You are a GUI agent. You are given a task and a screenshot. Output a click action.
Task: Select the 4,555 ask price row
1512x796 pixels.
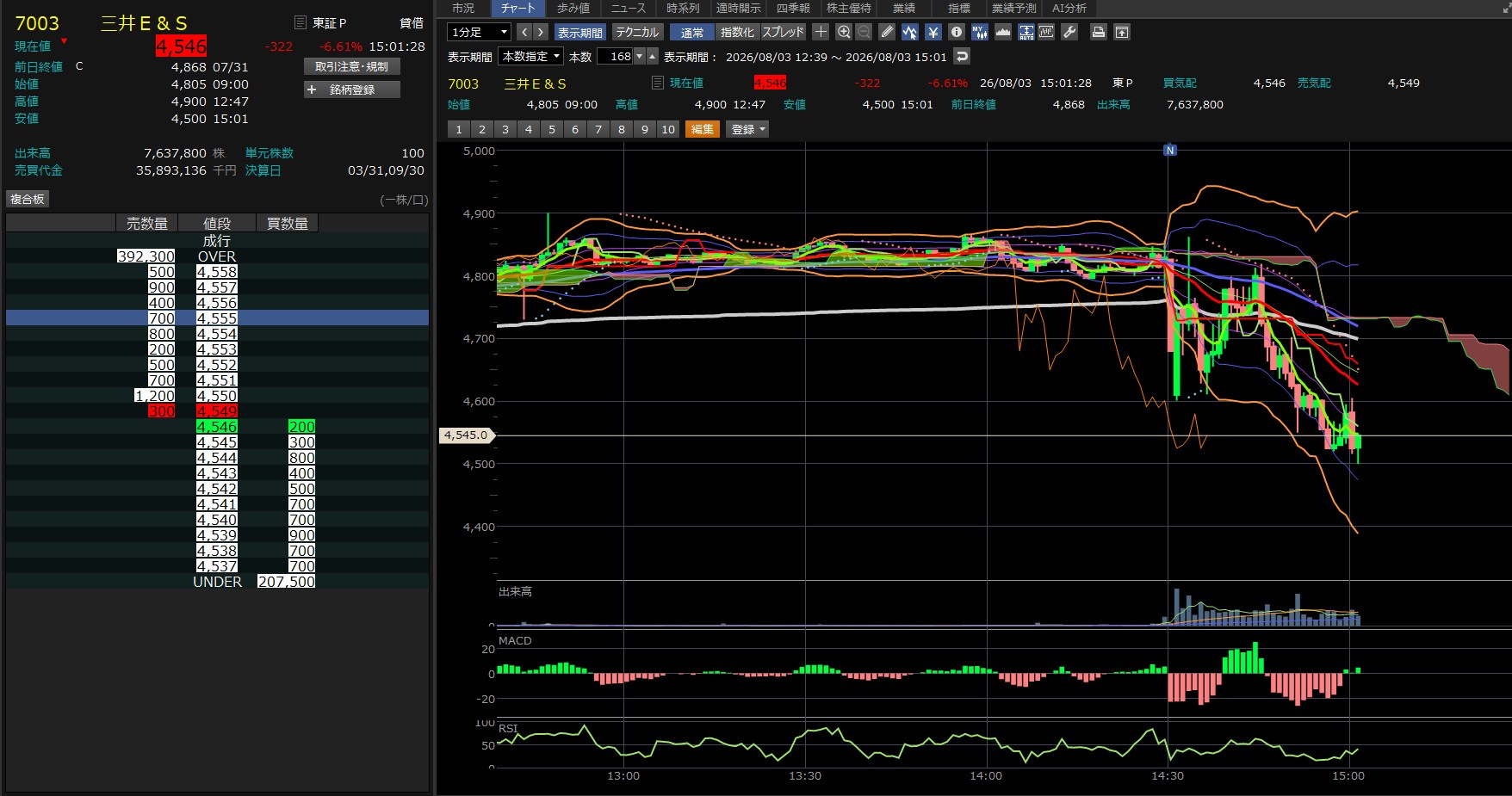(217, 318)
